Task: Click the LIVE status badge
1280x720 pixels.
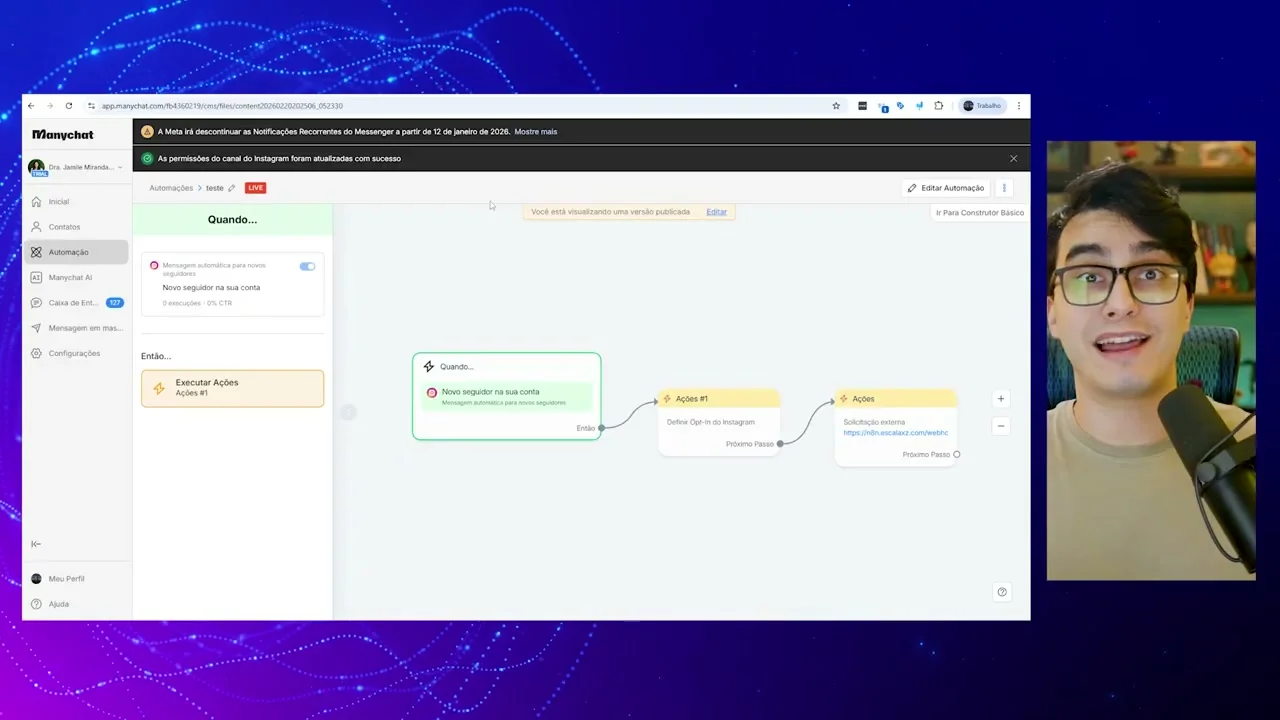Action: (x=256, y=188)
